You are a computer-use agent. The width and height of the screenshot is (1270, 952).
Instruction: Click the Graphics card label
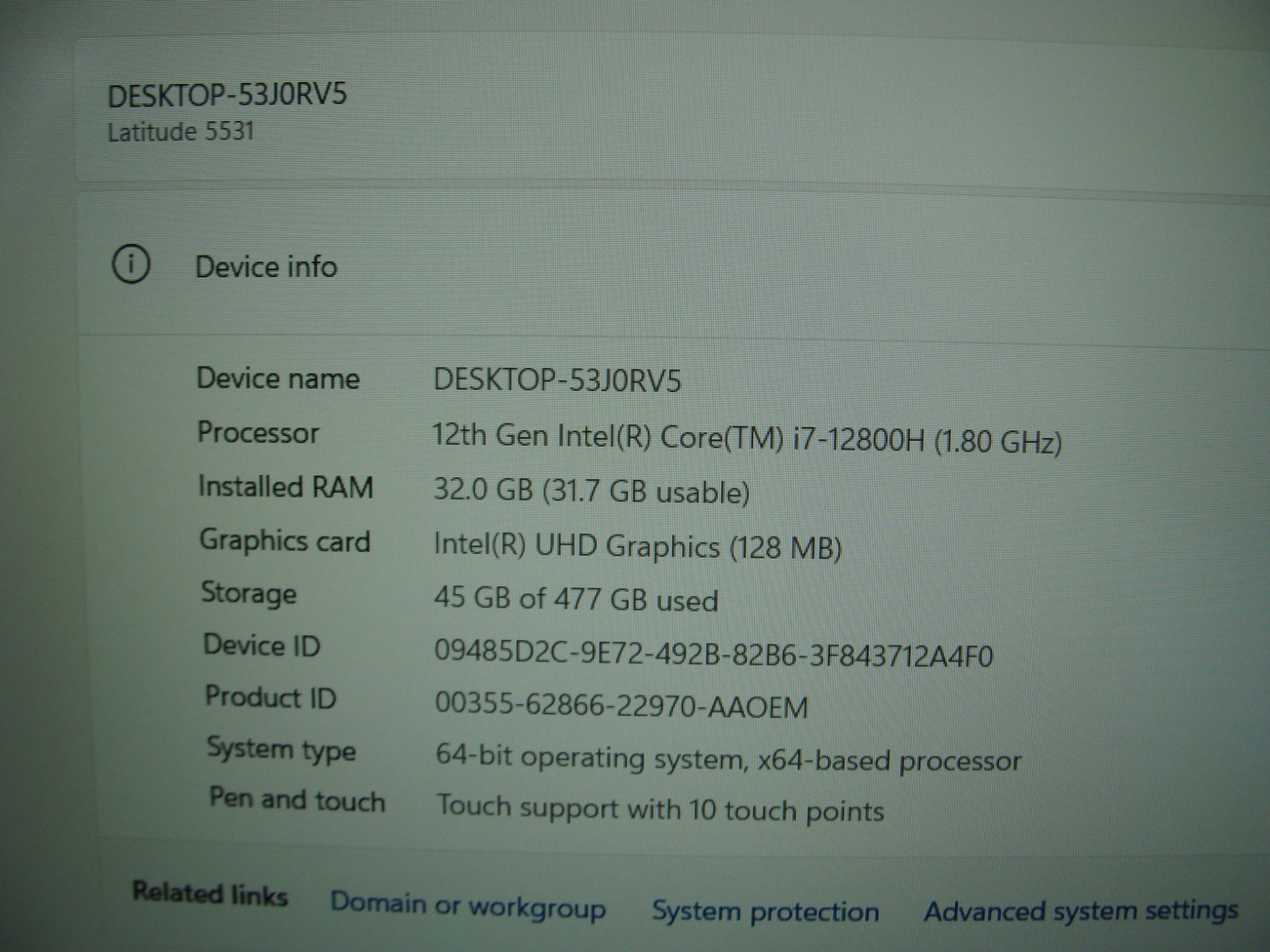point(285,541)
